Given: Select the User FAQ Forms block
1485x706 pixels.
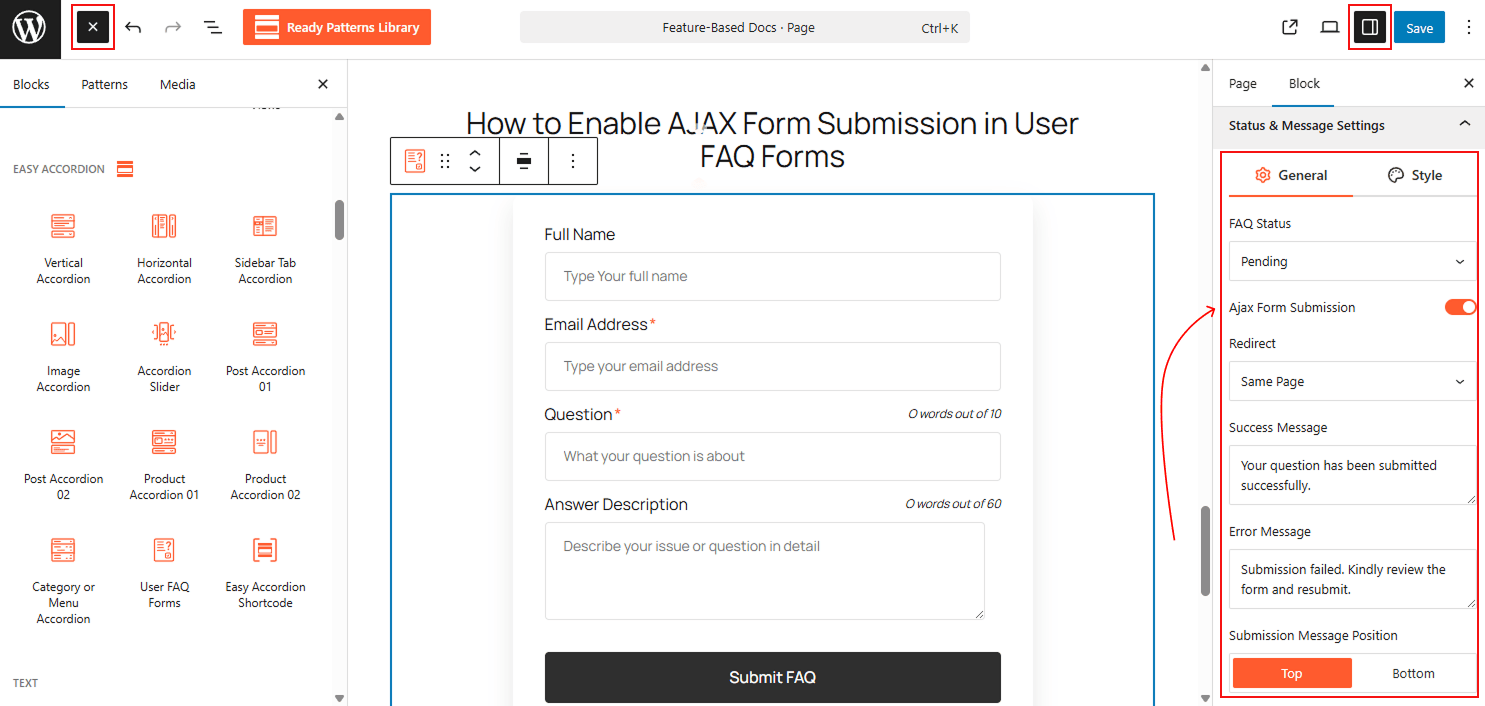Looking at the screenshot, I should coord(163,570).
